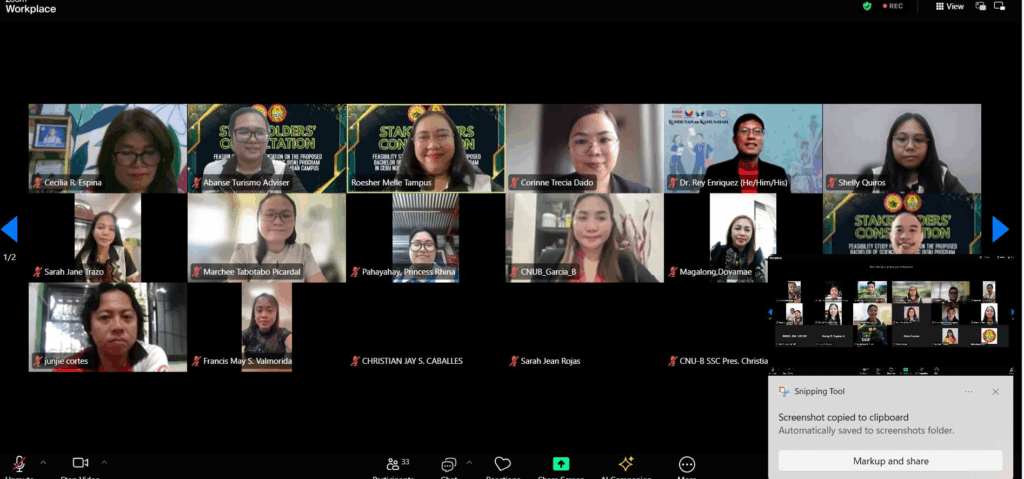Image resolution: width=1024 pixels, height=479 pixels.
Task: Select Corinne Trecia Dado's video tile
Action: (584, 148)
